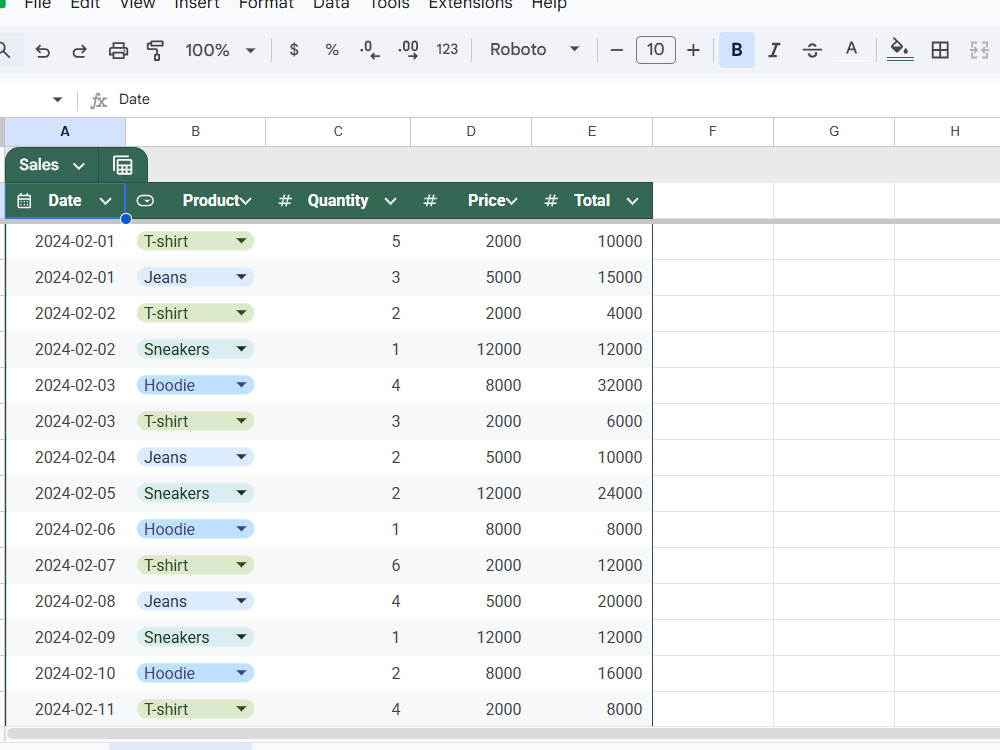Screen dimensions: 1000x750
Task: Open the Format menu
Action: [266, 4]
